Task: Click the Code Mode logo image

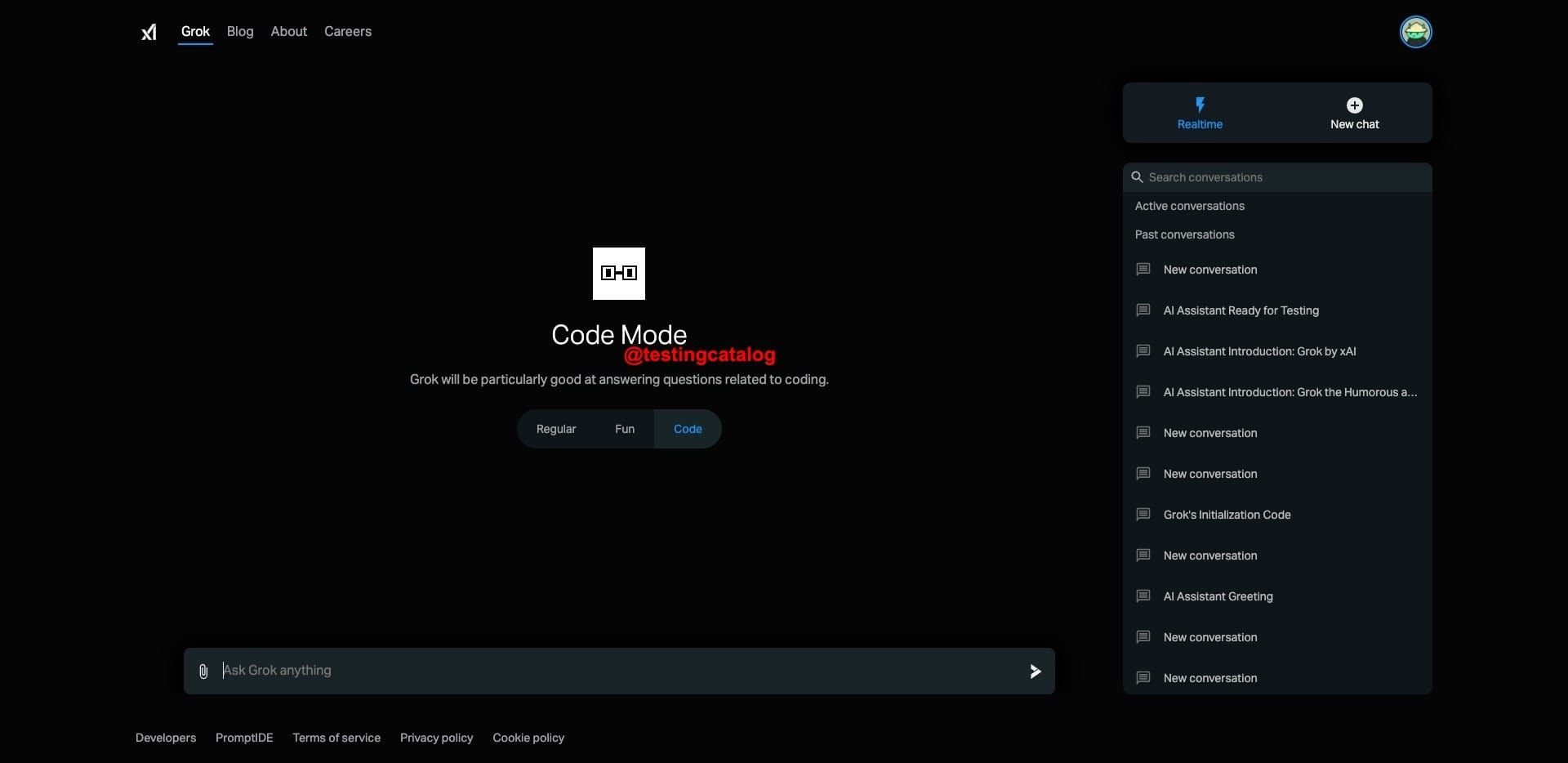Action: (618, 273)
